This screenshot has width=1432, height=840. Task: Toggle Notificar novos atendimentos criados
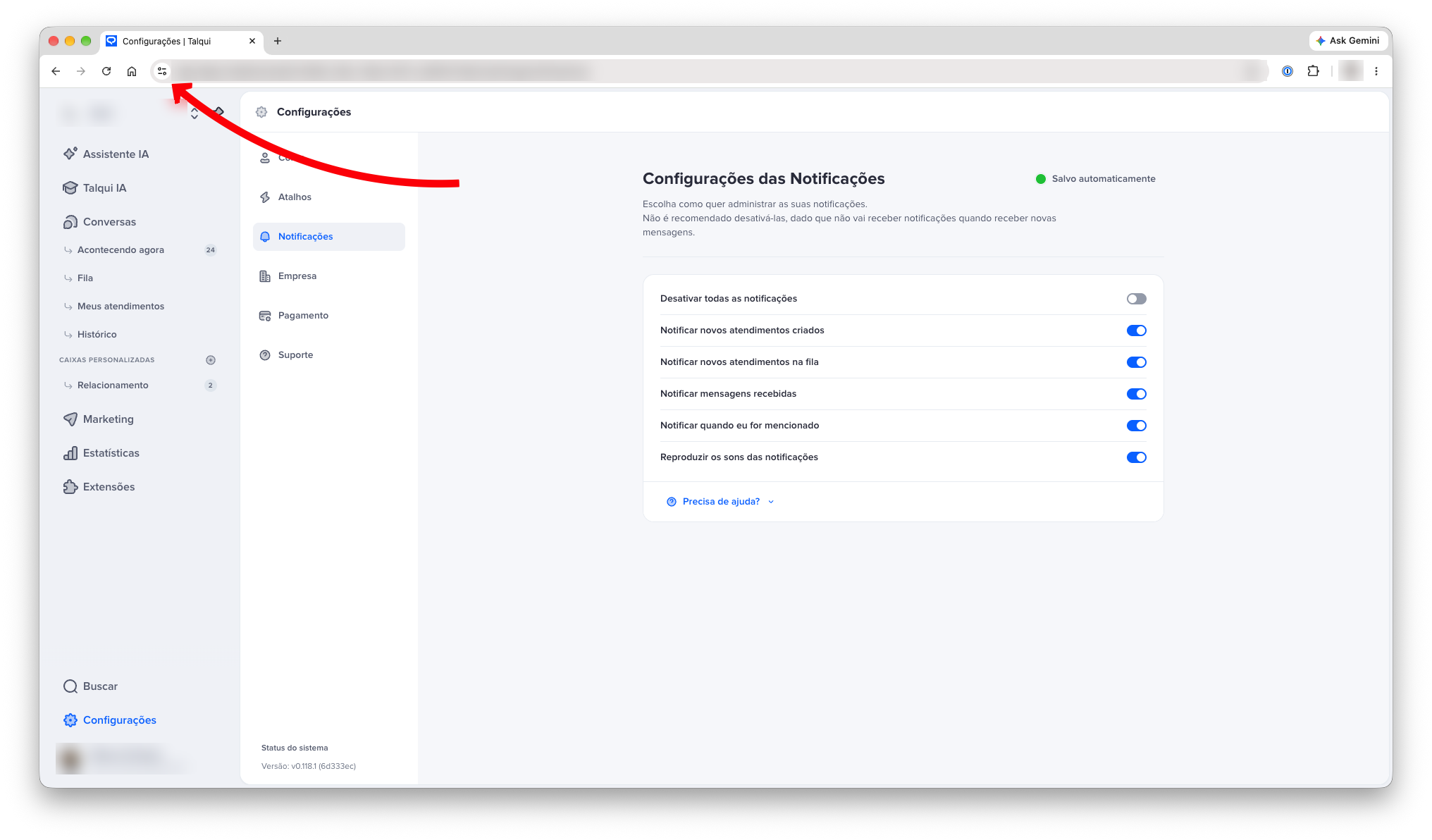[x=1136, y=331]
